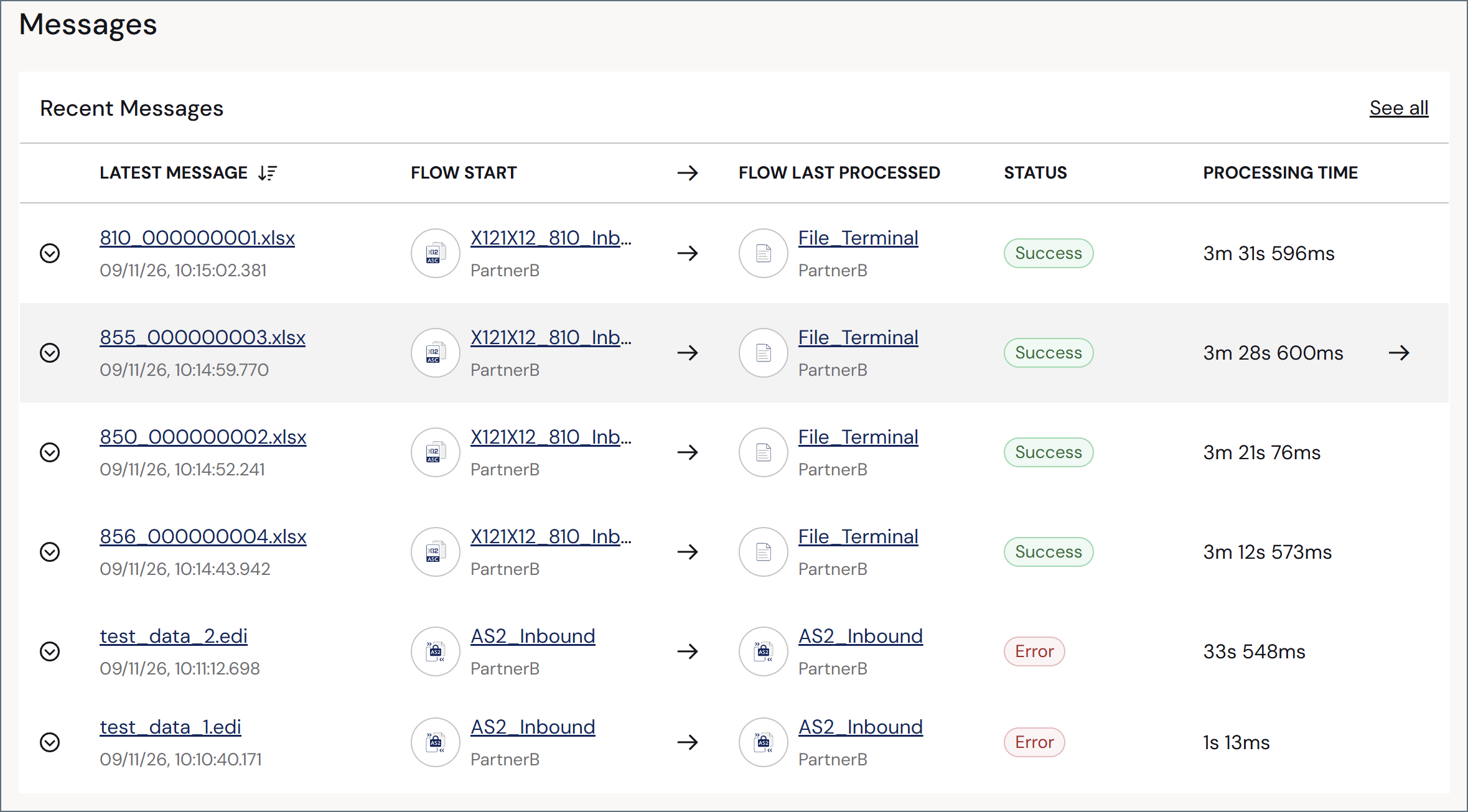This screenshot has height=812, width=1468.
Task: Click the AS2 flow start icon for test_data_2.edi
Action: 435,651
